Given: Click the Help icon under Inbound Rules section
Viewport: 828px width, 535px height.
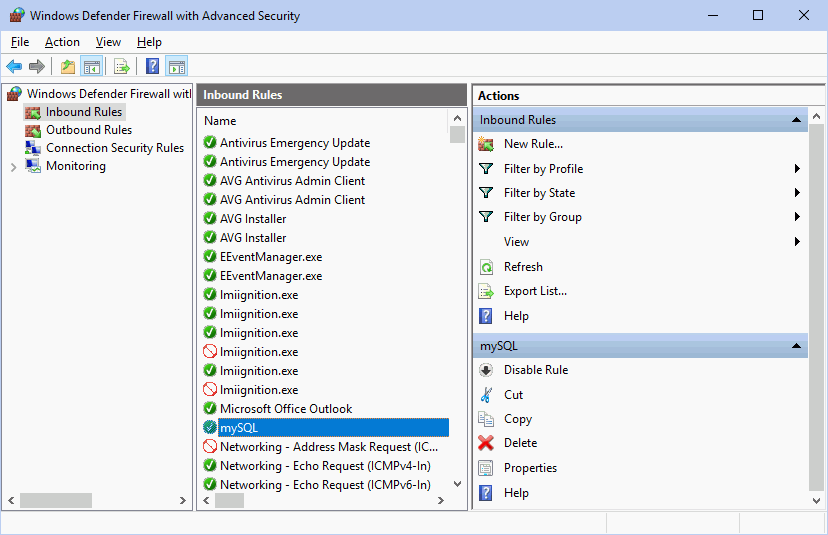Looking at the screenshot, I should tap(485, 316).
